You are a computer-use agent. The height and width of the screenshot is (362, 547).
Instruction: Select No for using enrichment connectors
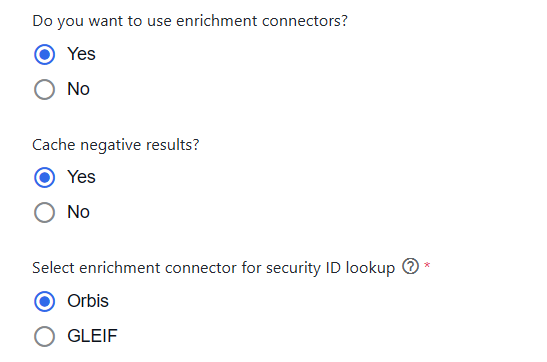tap(44, 89)
